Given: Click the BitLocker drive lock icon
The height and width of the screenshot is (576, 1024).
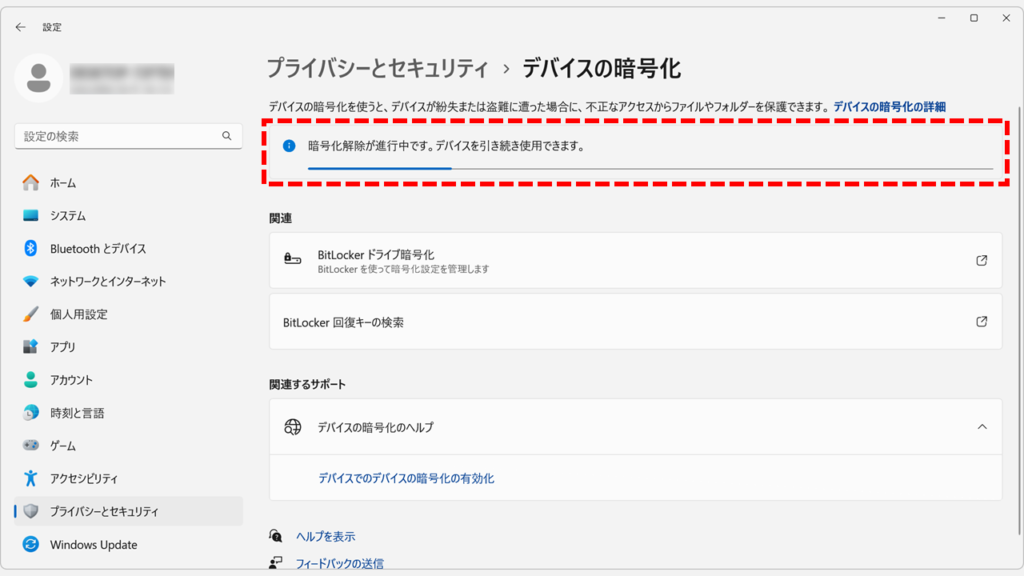Looking at the screenshot, I should tap(293, 259).
